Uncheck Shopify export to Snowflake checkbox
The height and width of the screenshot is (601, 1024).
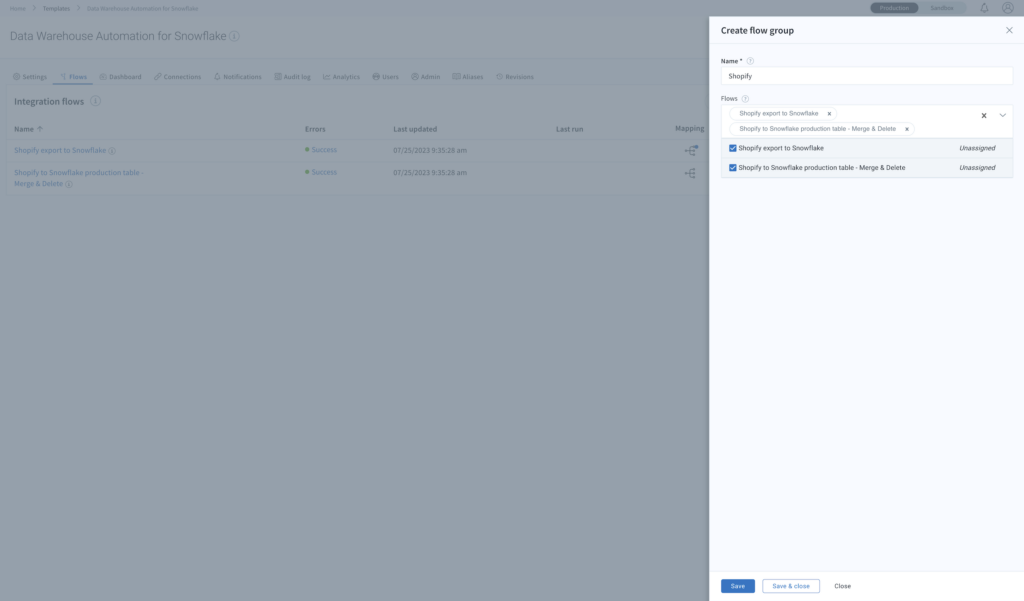pos(733,148)
